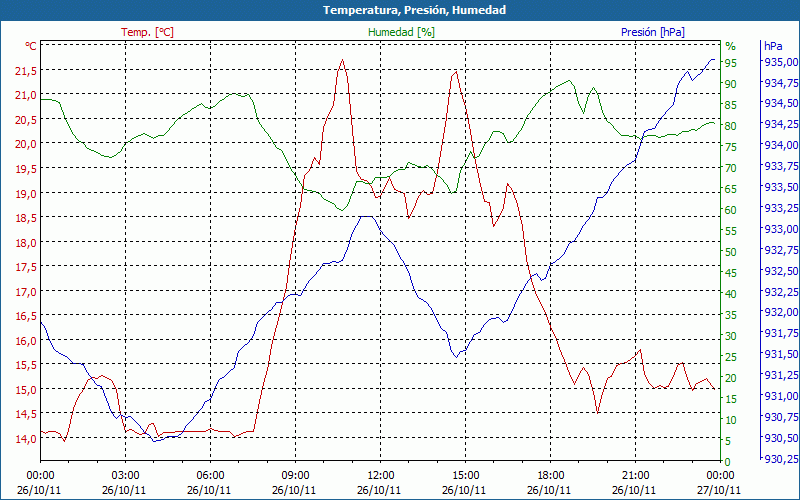The image size is (800, 500).
Task: Click the chart title Temperatura, Presión, Humedad
Action: 414,10
